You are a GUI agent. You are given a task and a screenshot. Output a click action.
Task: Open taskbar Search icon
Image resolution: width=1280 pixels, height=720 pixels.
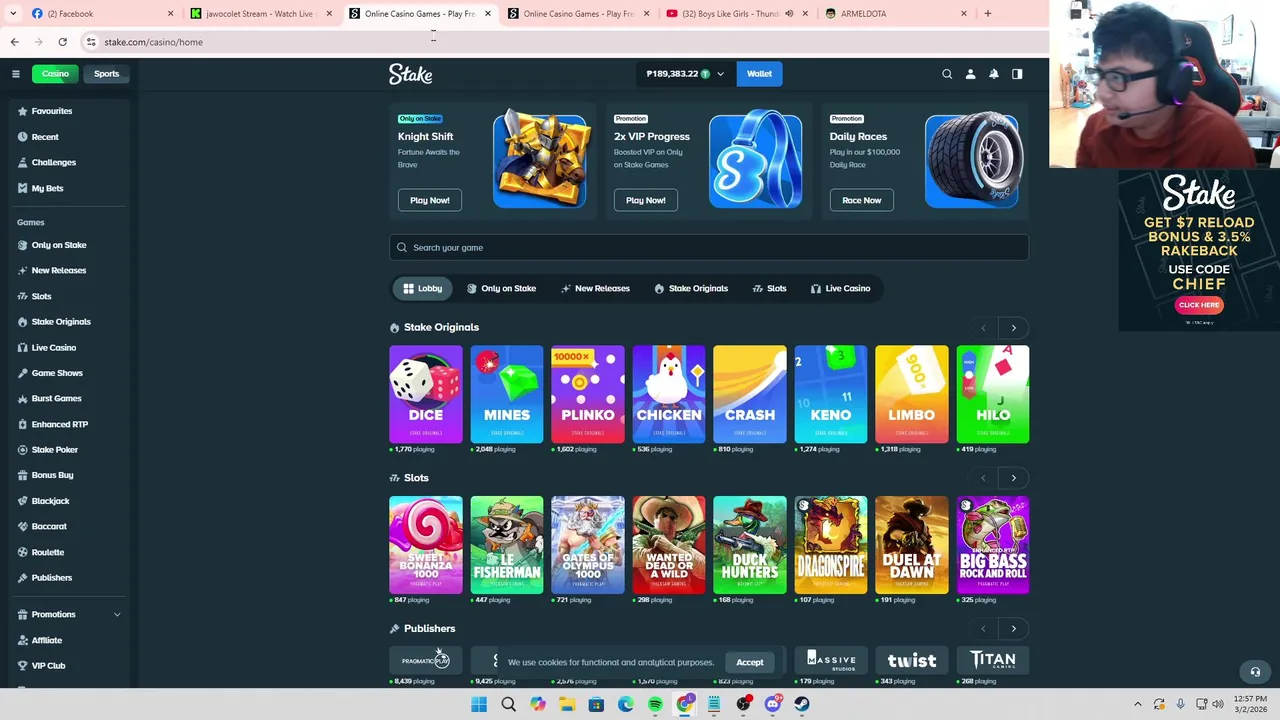pos(508,704)
